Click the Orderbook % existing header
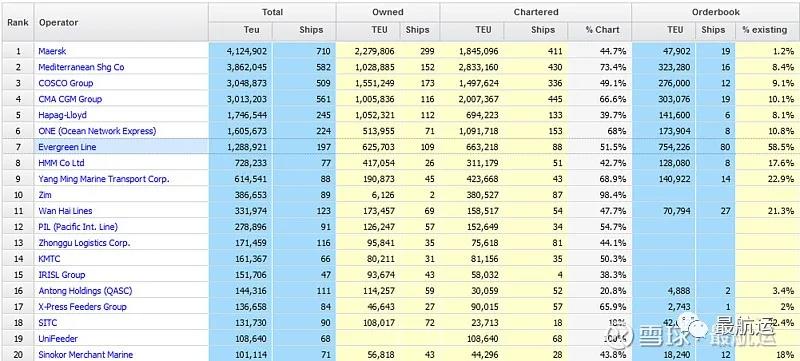Viewport: 800px width, 361px height. click(764, 30)
